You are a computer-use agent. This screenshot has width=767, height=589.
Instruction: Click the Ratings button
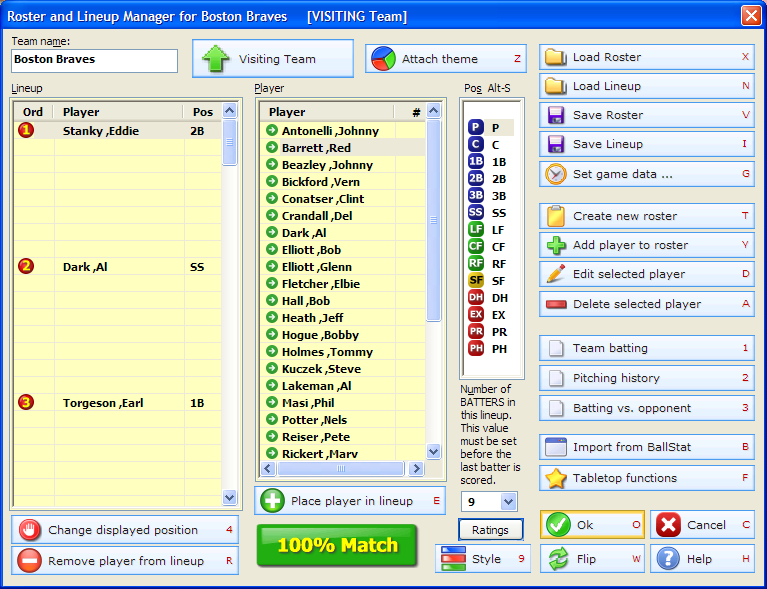(491, 530)
